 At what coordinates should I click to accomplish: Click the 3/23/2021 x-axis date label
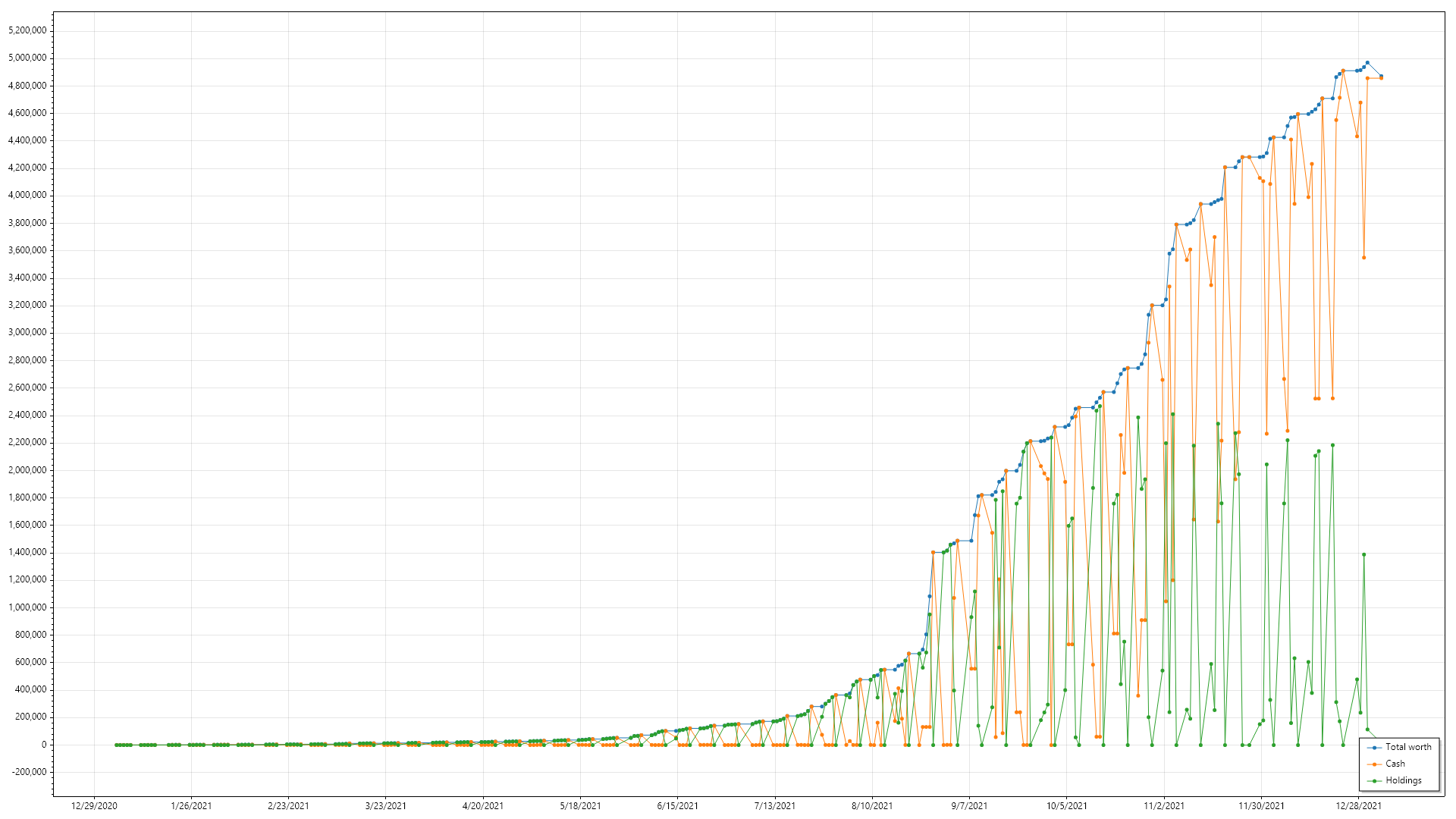(386, 805)
